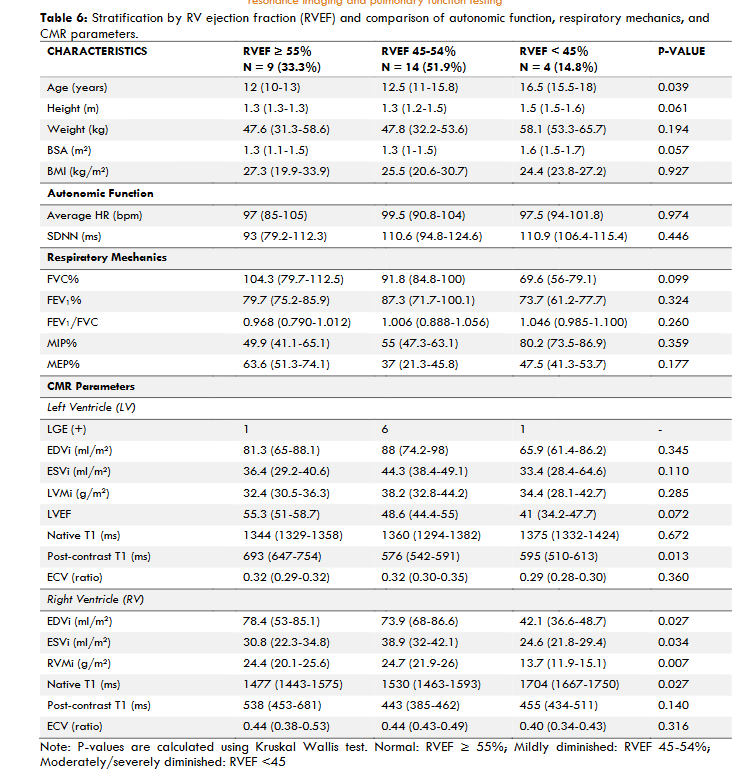Click the LV Post-contrast T1 p-value 0.013
Image resolution: width=756 pixels, height=780 pixels.
coord(673,556)
